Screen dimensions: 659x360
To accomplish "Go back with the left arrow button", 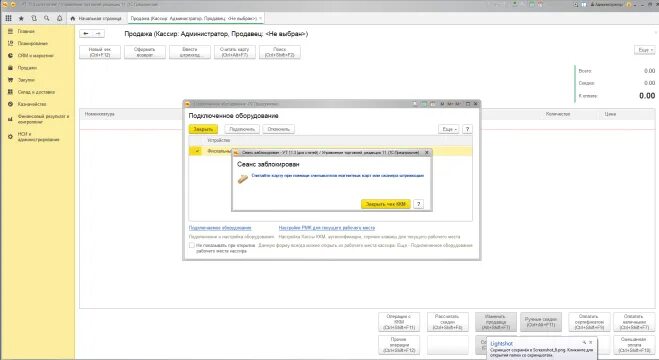I will [86, 34].
